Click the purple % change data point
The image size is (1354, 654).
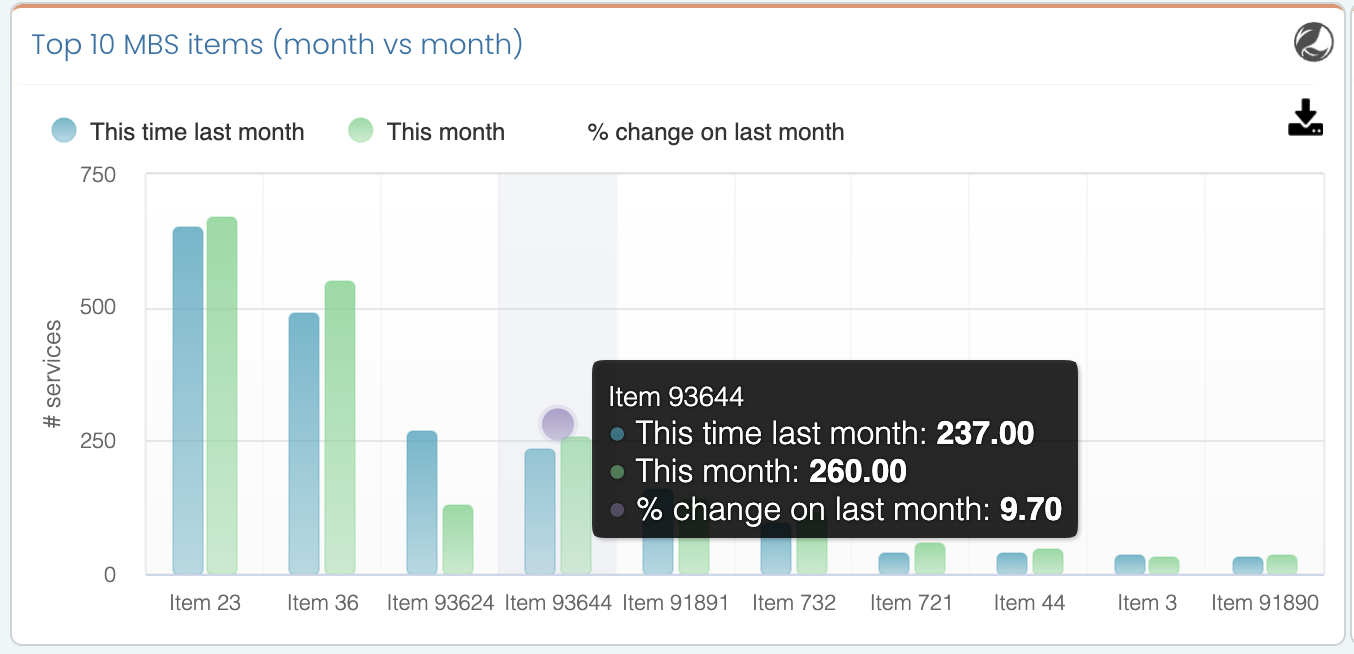[x=558, y=424]
